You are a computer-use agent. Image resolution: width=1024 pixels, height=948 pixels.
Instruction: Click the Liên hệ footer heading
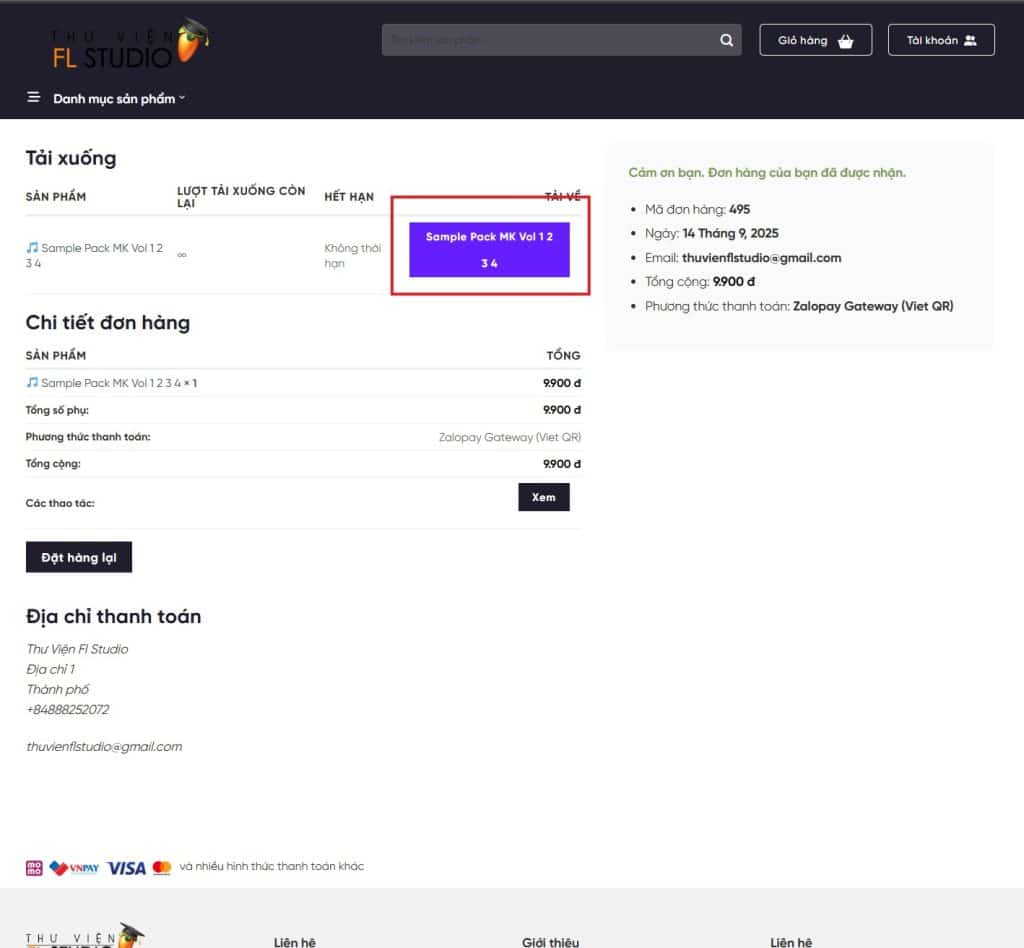click(x=294, y=942)
